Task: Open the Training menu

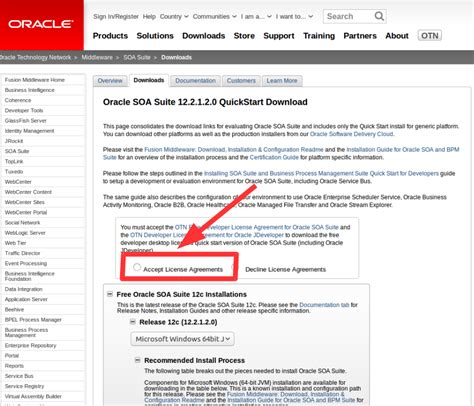Action: pos(319,36)
